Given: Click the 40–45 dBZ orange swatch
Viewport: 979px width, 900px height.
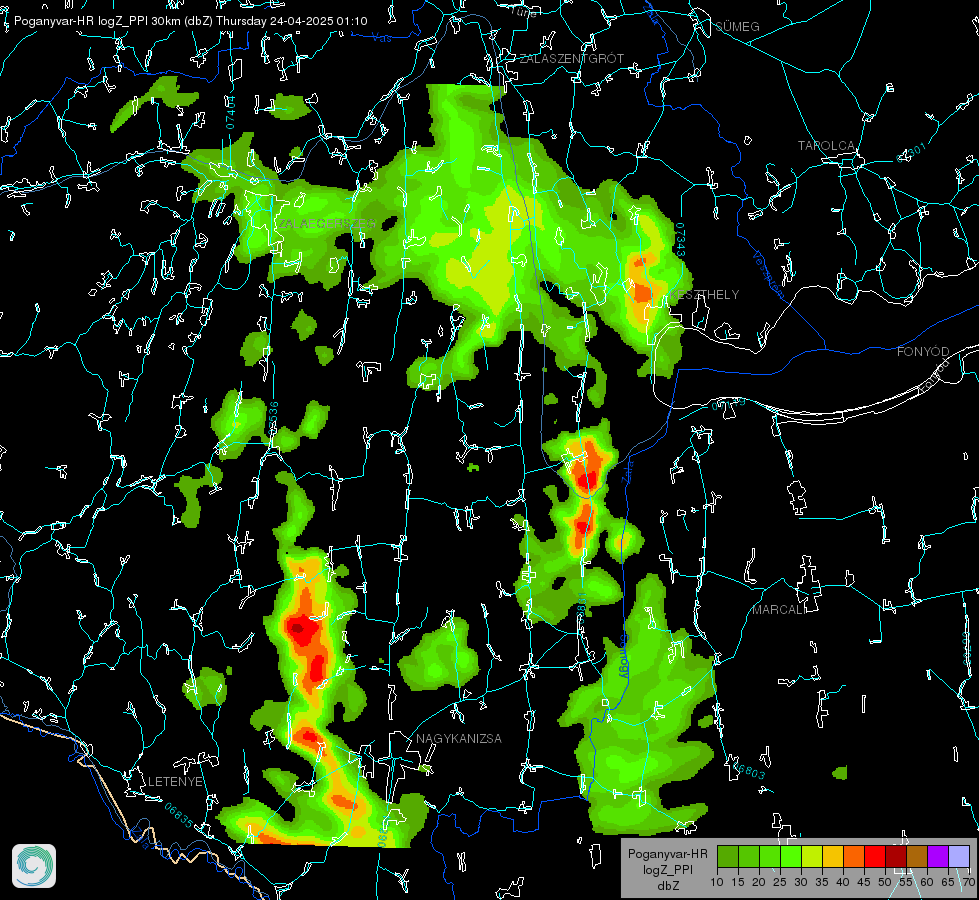Looking at the screenshot, I should 854,856.
